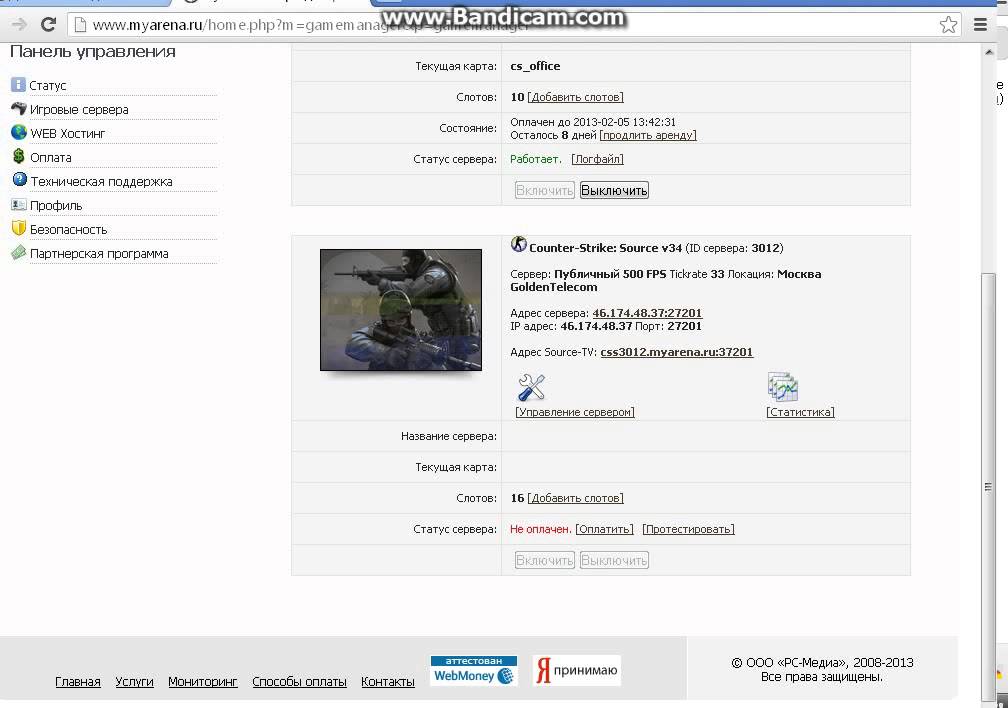Click the Работает server status text

(x=536, y=159)
